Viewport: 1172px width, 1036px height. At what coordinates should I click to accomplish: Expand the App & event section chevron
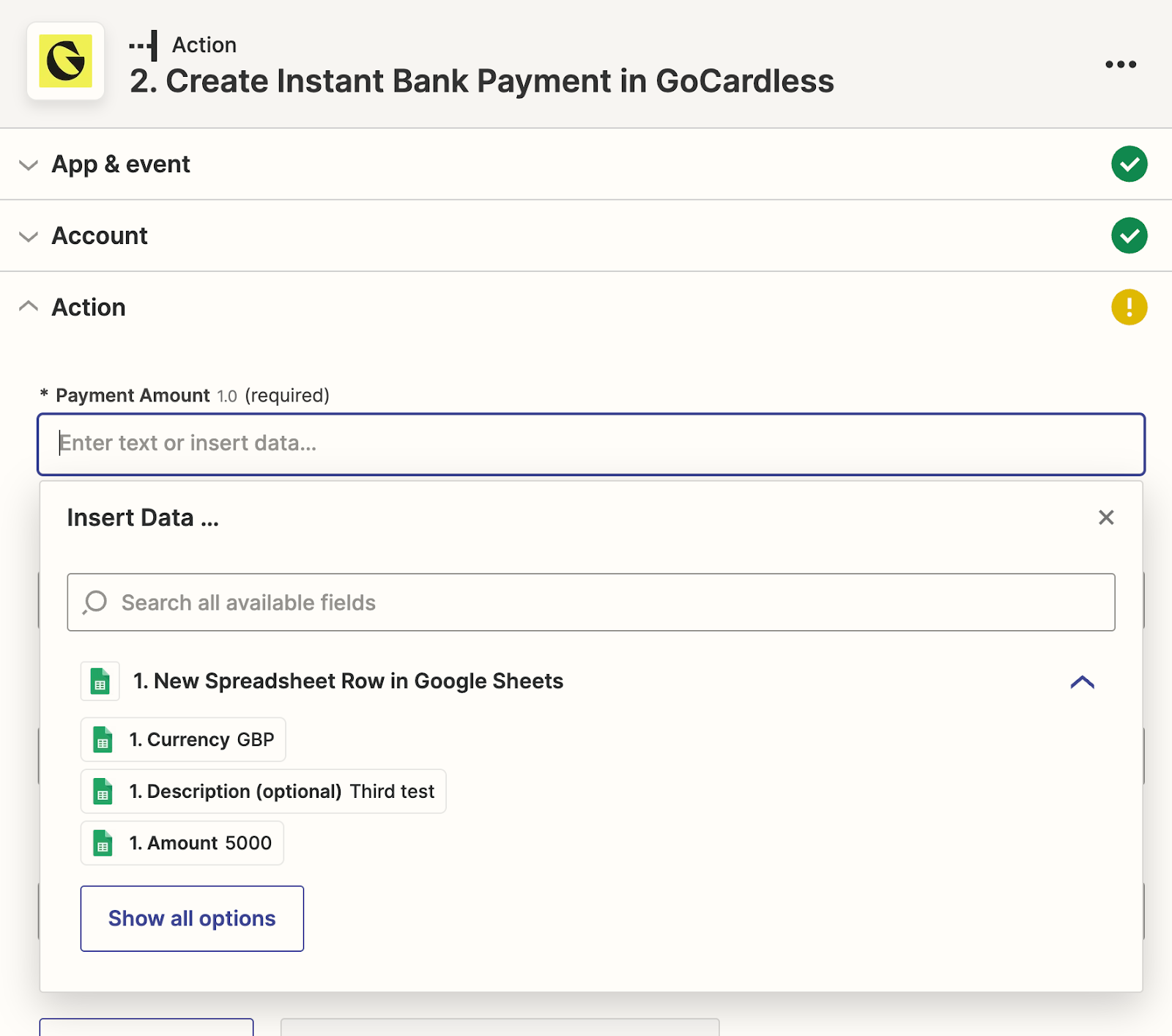[x=29, y=165]
